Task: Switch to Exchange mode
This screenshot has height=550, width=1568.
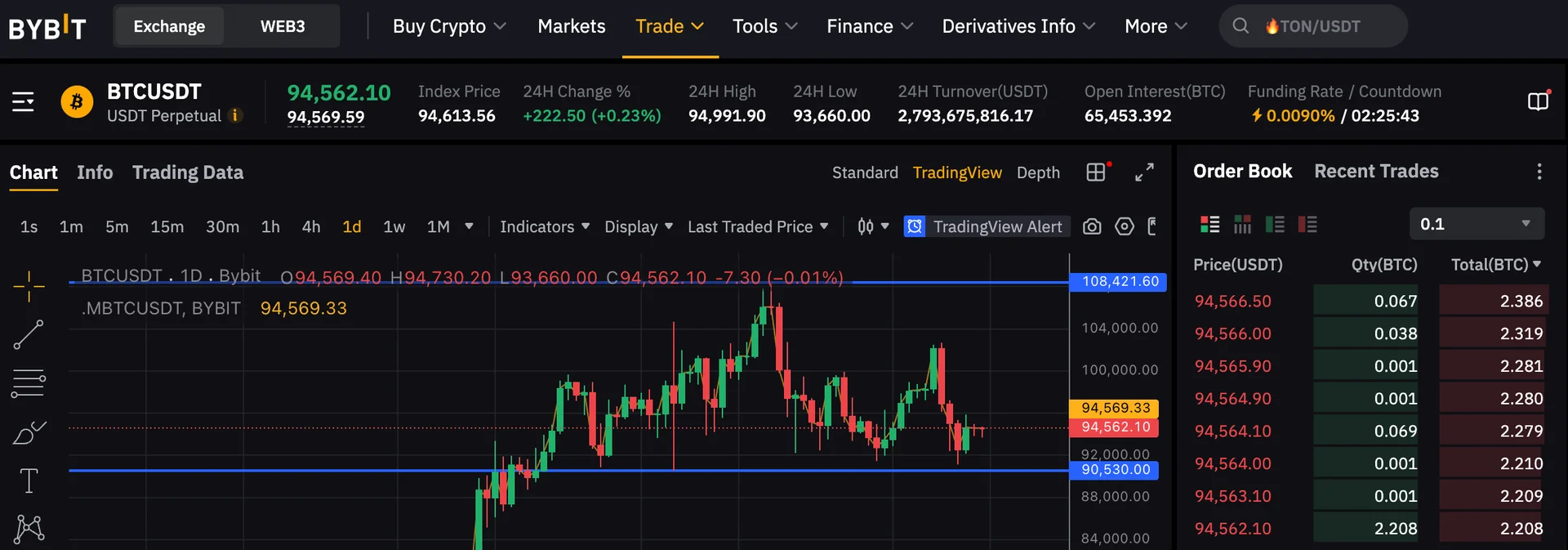Action: [169, 26]
